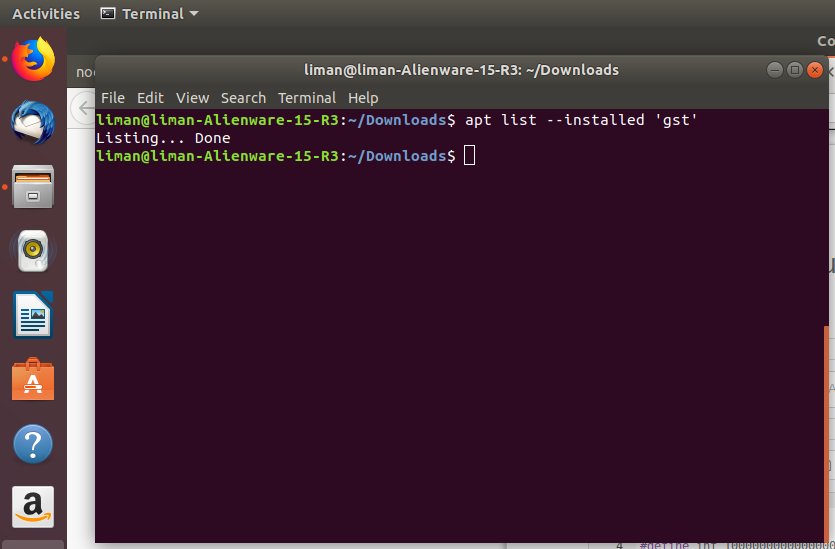Viewport: 835px width, 549px height.
Task: Open the Activities overview
Action: coord(46,14)
